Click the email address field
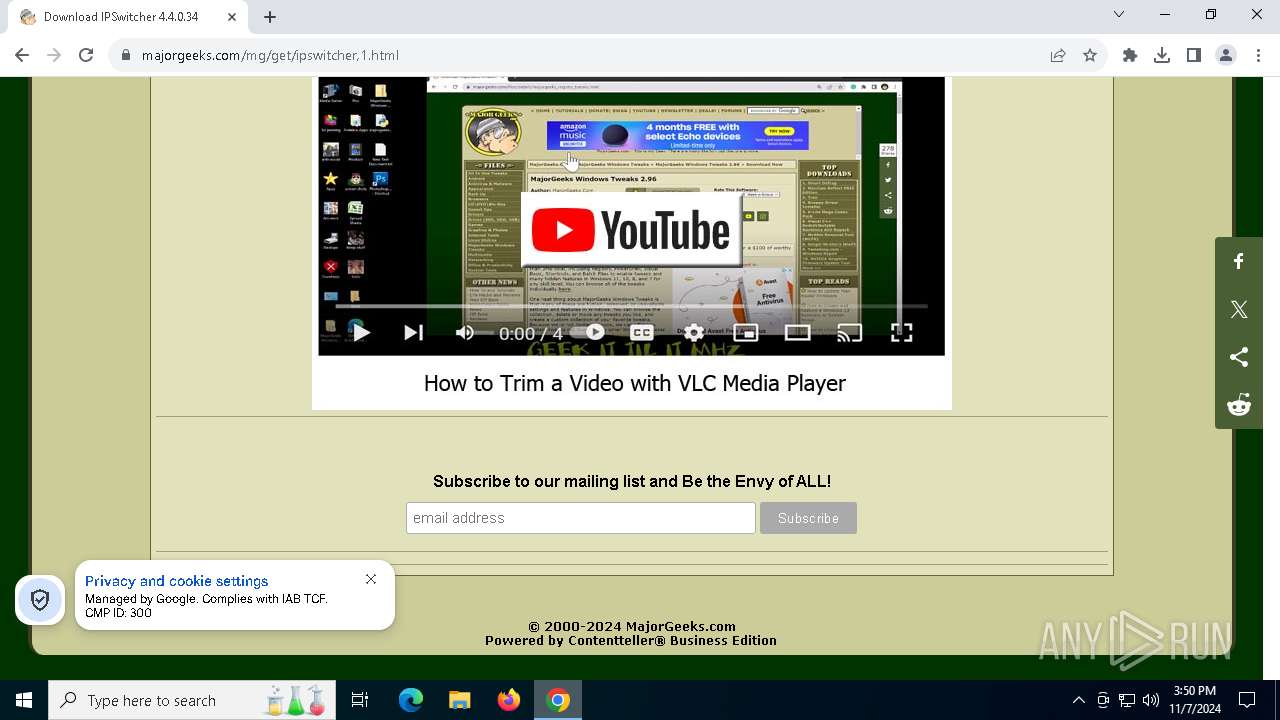 (x=581, y=518)
